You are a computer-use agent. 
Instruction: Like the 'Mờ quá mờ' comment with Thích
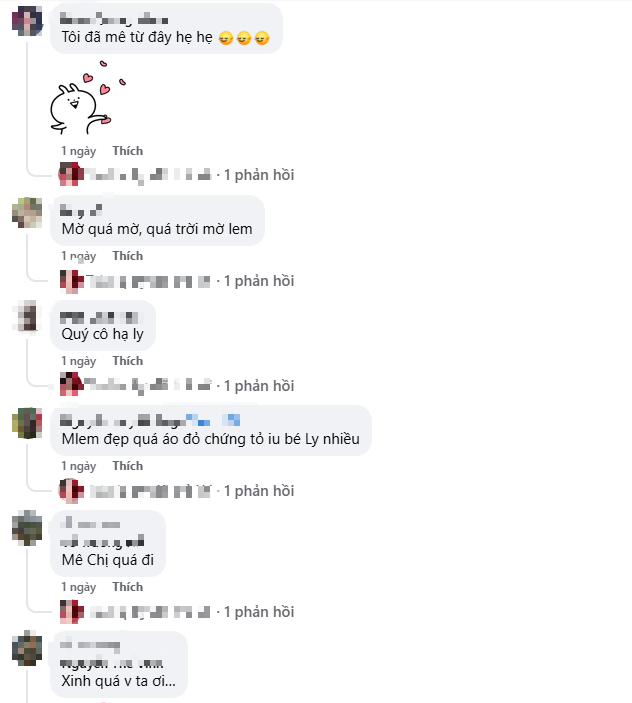(128, 256)
